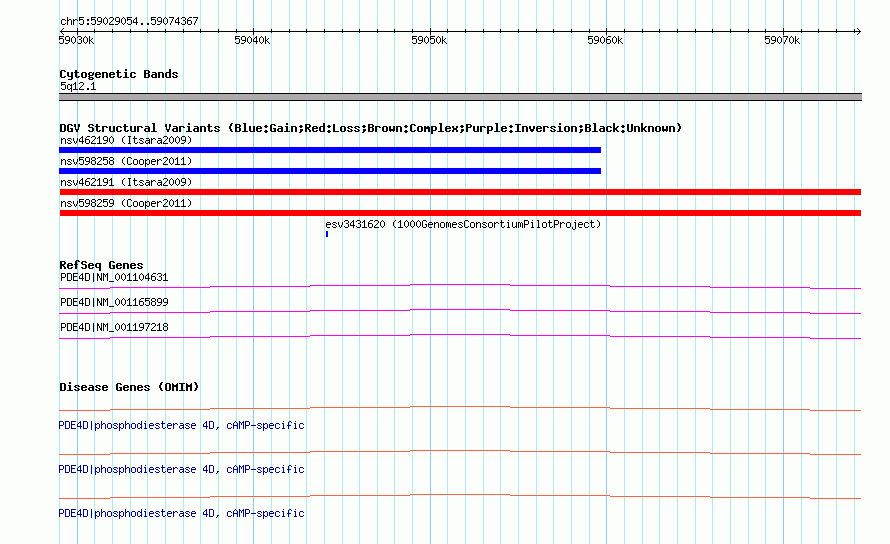Click the 59070k ruler tick label
This screenshot has width=890, height=544.
coord(782,40)
